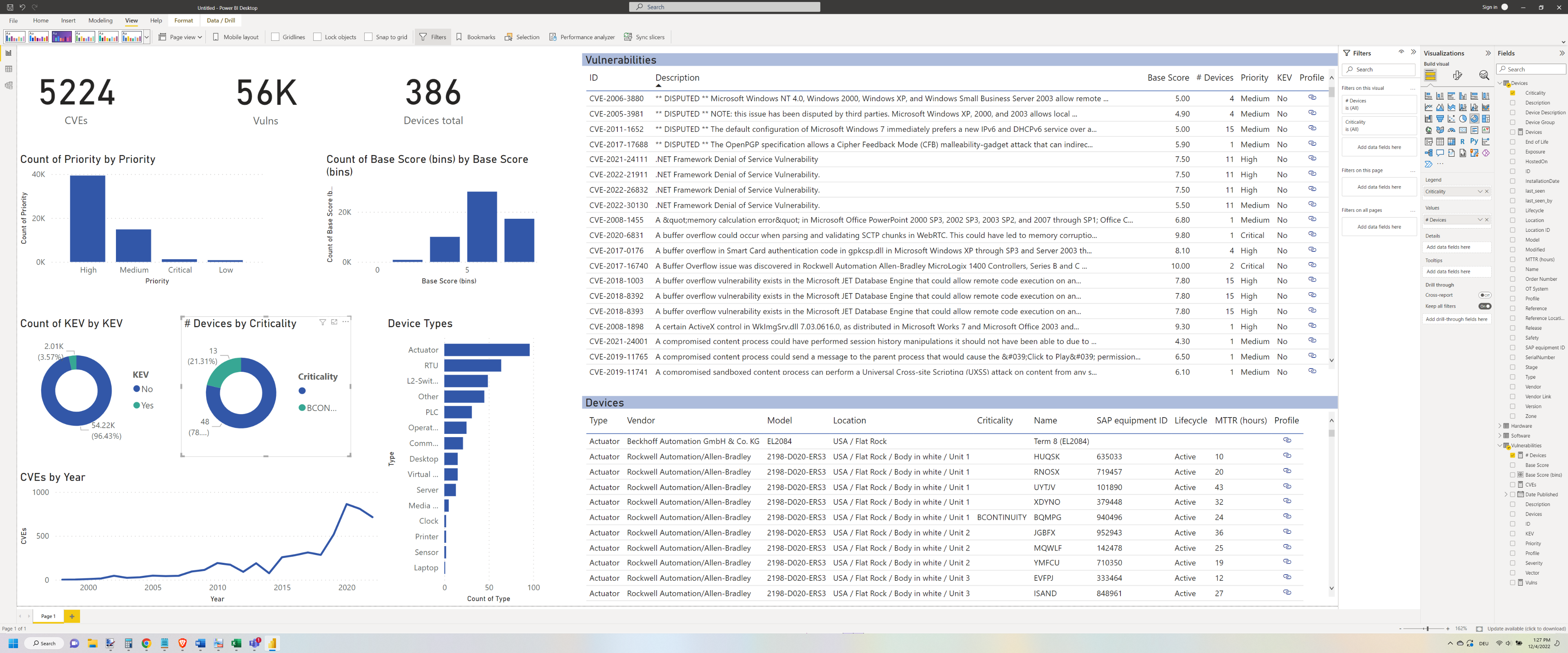
Task: Open Excel from the Windows taskbar
Action: [236, 643]
